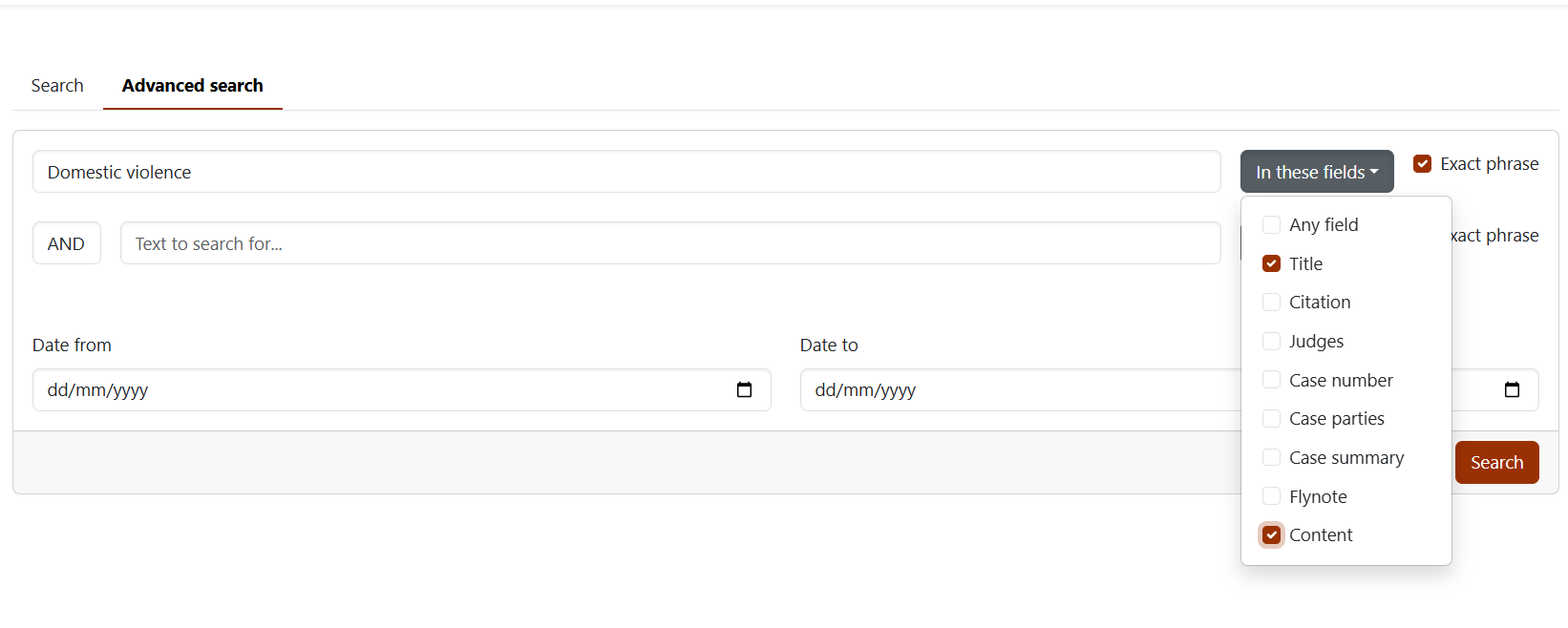
Task: Open the Date to calendar picker icon
Action: coord(1512,389)
